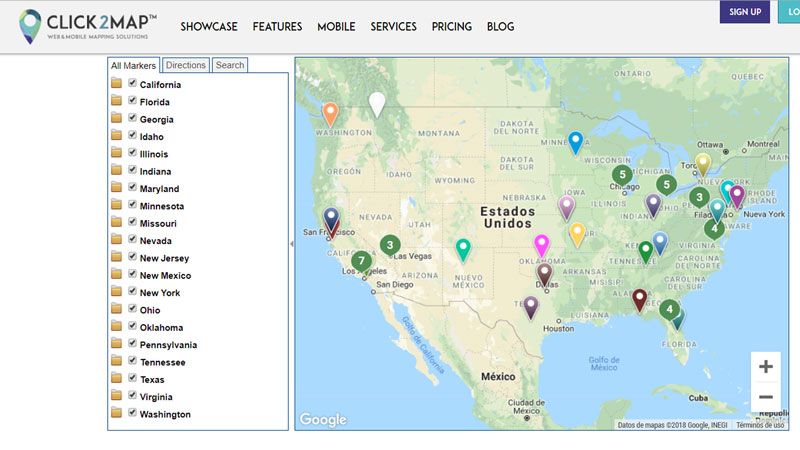Zoom in the map with plus button
The height and width of the screenshot is (450, 800).
coord(765,366)
